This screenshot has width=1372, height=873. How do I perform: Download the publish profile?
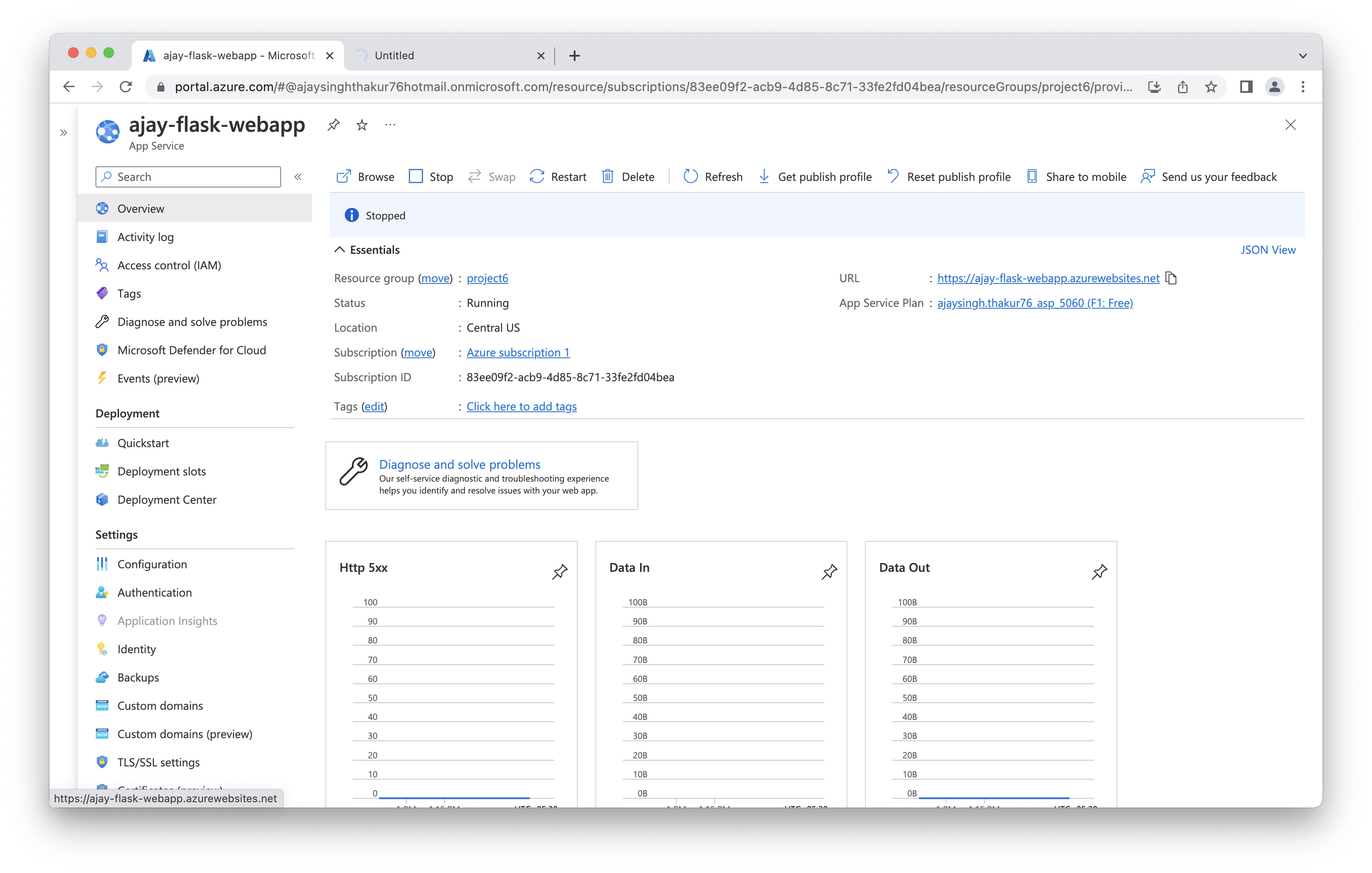tap(815, 177)
